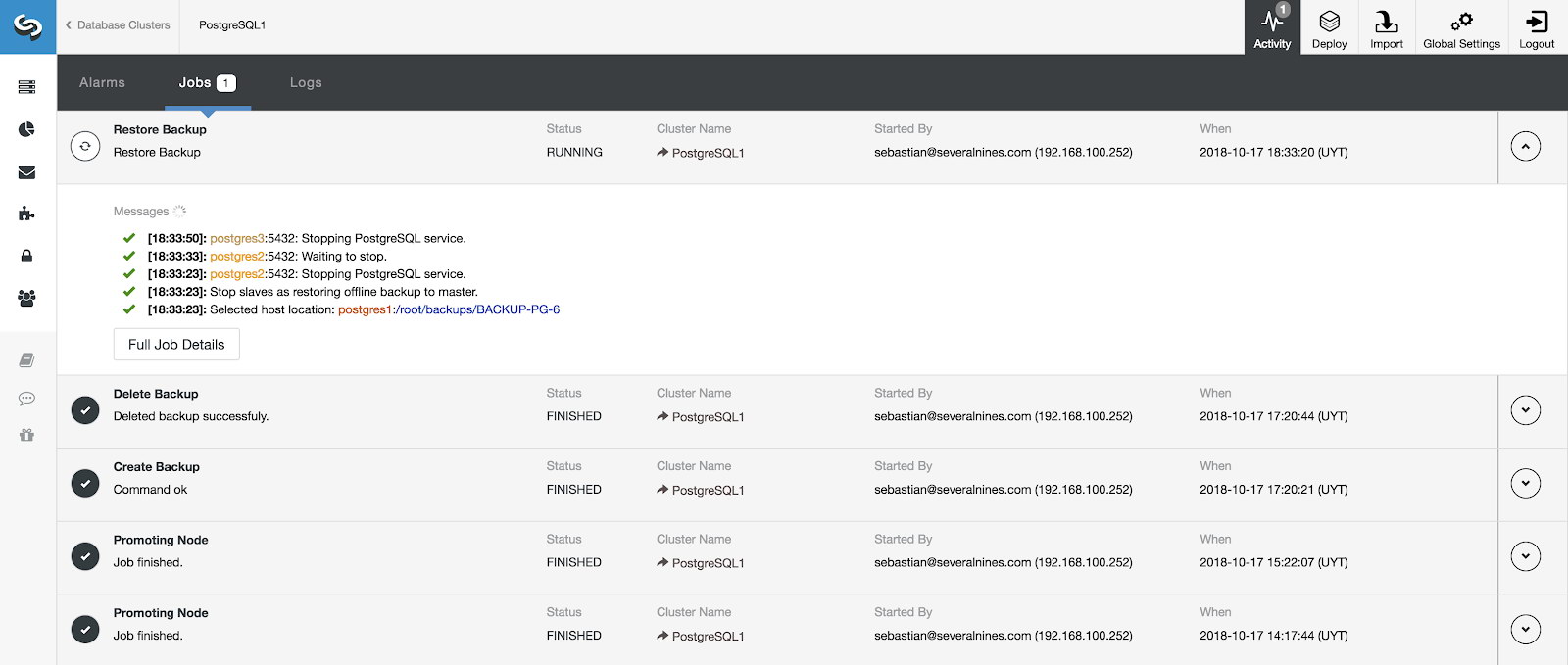
Task: Switch to the Logs tab
Action: [x=306, y=82]
